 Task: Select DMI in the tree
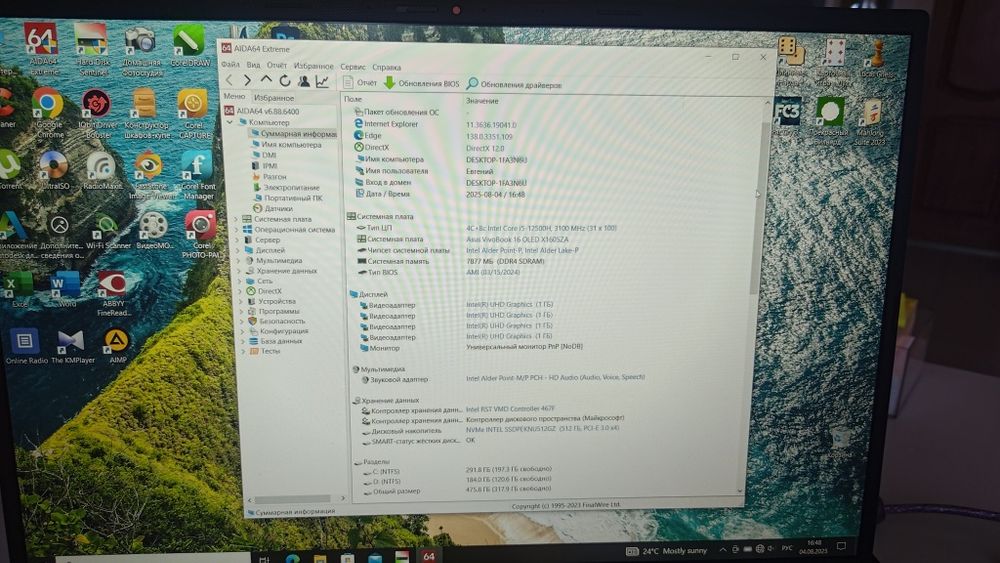click(x=264, y=155)
